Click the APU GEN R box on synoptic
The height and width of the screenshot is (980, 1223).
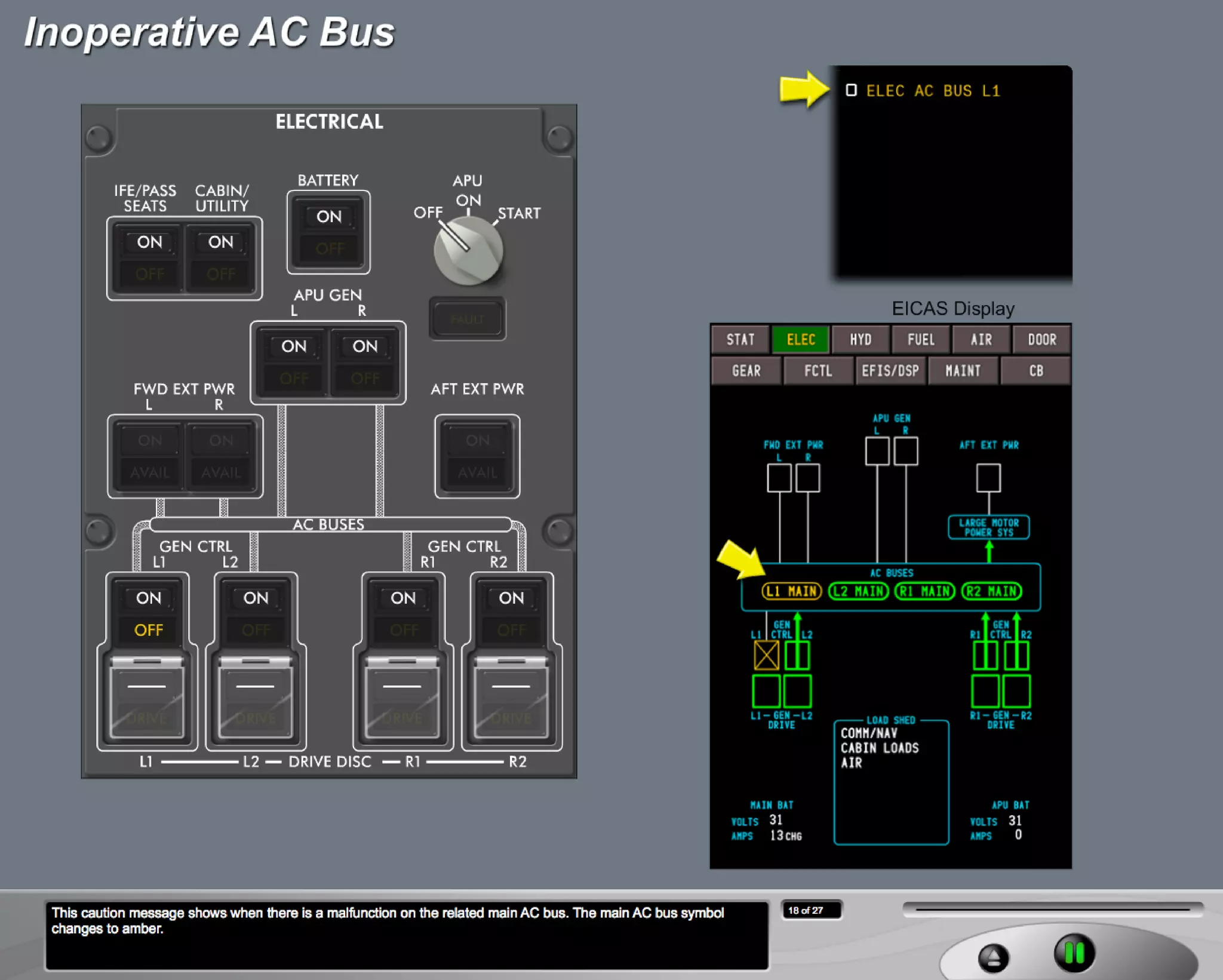906,451
